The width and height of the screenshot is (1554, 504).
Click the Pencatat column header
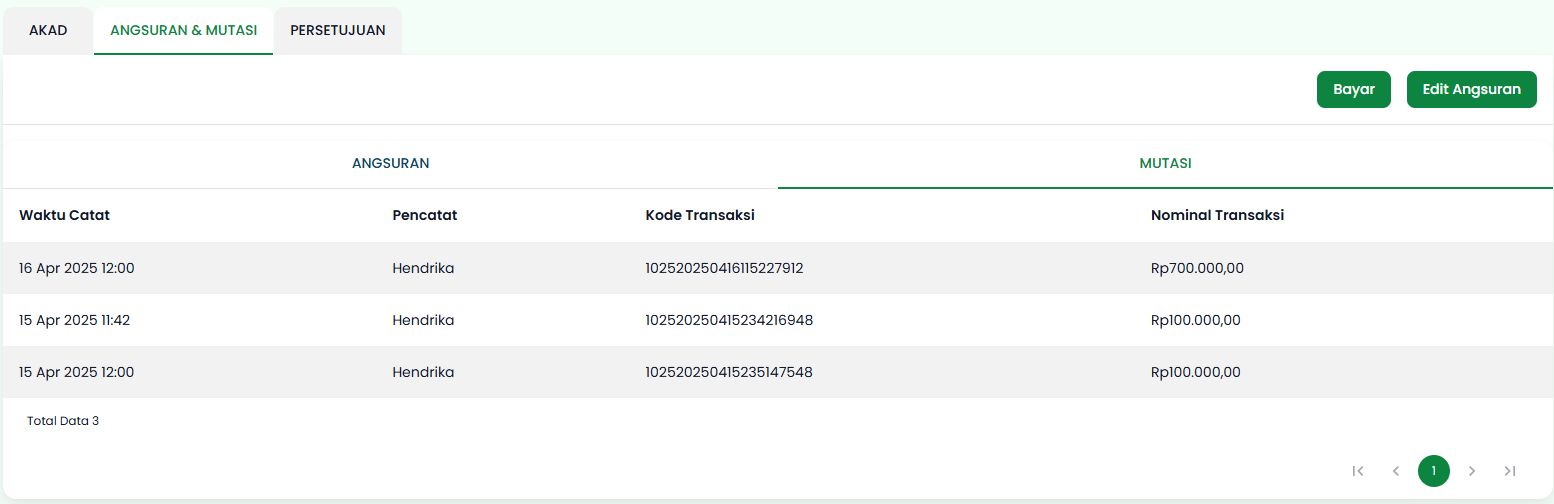pyautogui.click(x=425, y=215)
